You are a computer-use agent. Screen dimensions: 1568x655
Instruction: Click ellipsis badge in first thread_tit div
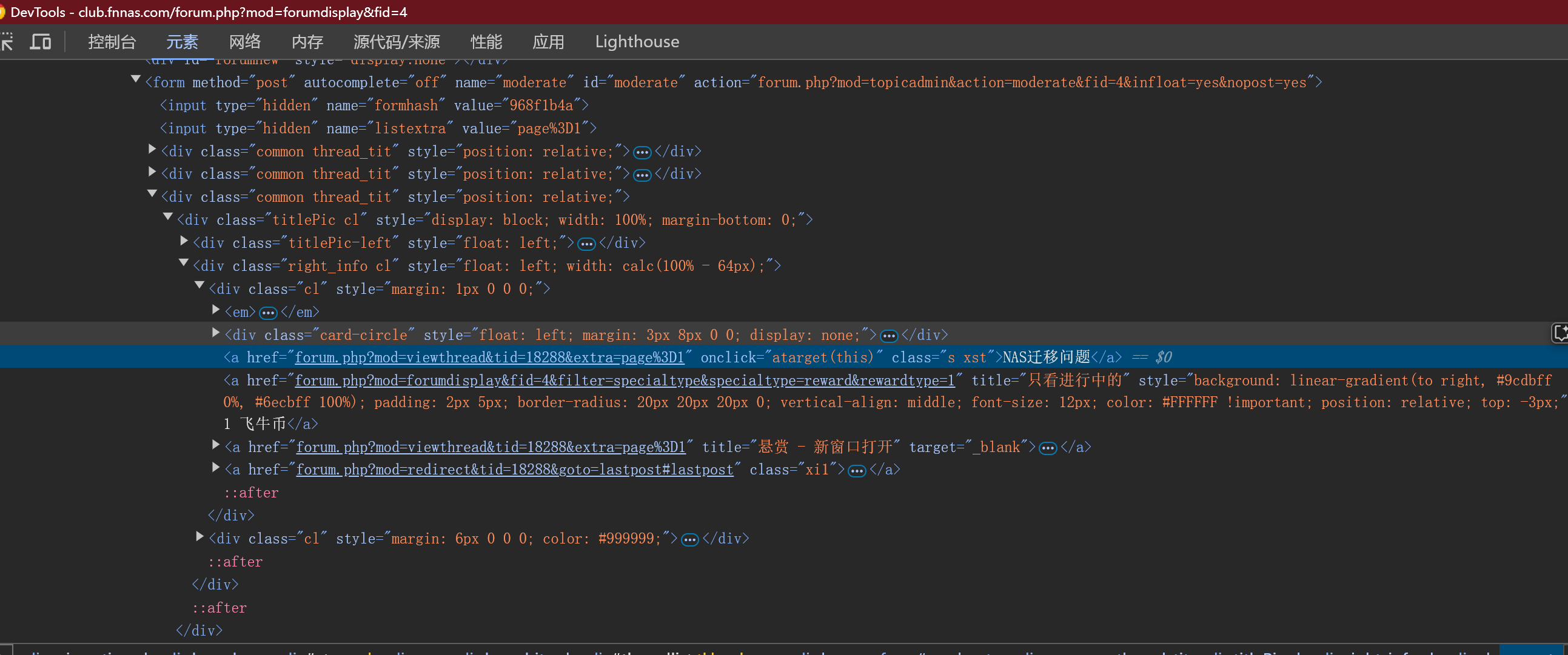click(x=642, y=152)
